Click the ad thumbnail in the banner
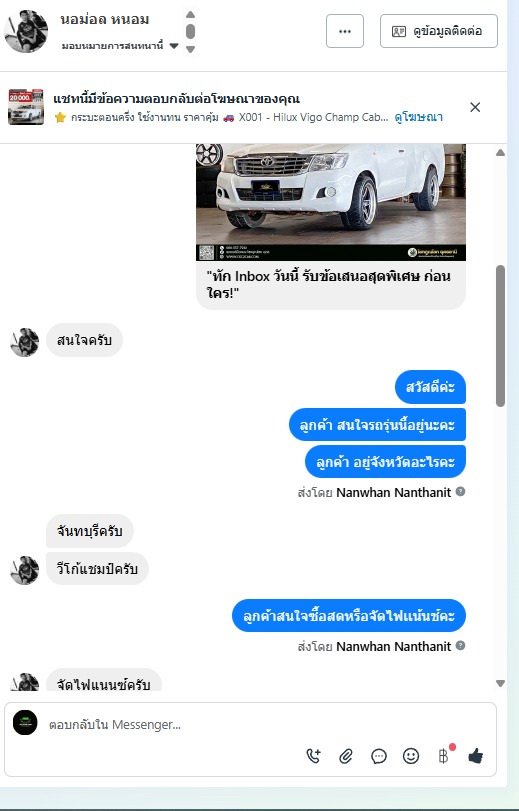519x811 pixels. pyautogui.click(x=26, y=107)
